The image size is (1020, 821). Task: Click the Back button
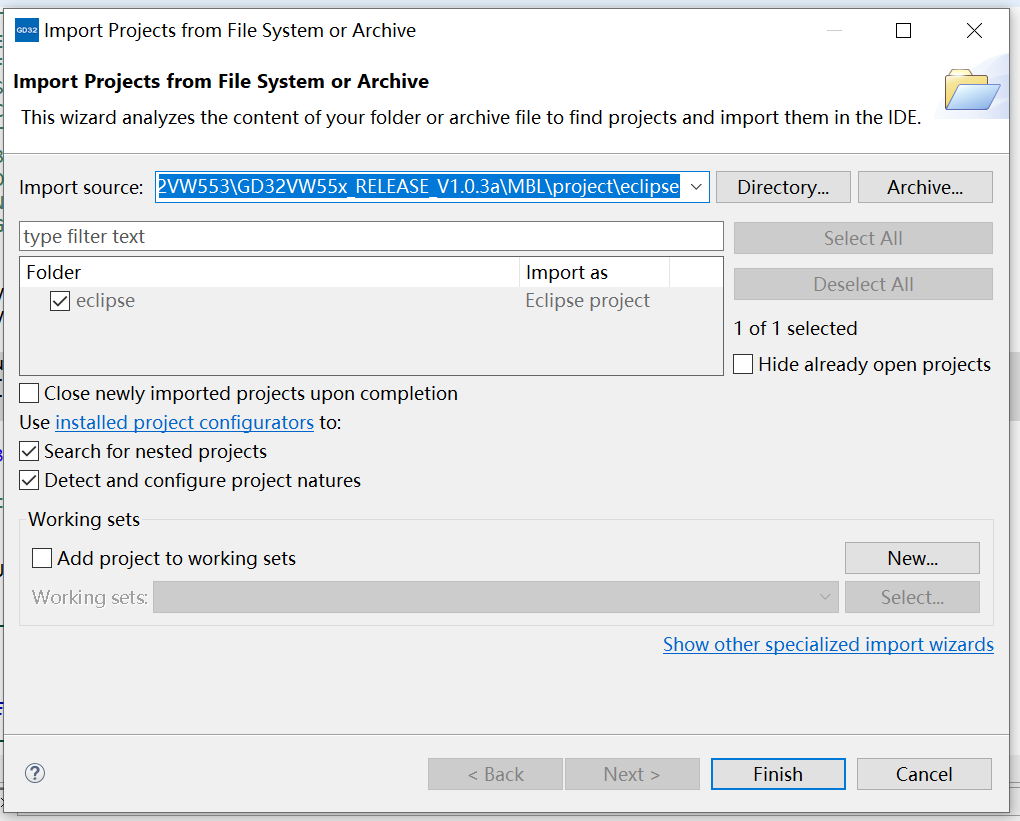point(495,774)
